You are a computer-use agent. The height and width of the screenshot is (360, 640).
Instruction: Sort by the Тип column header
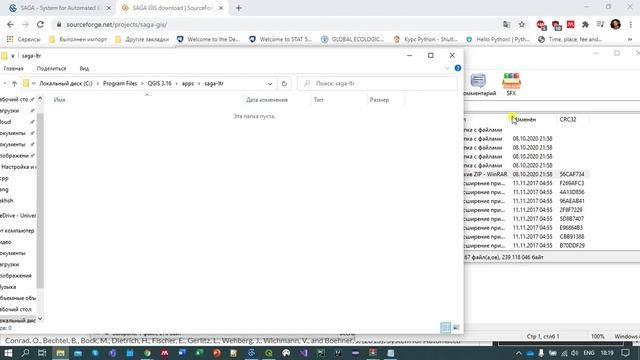click(318, 100)
